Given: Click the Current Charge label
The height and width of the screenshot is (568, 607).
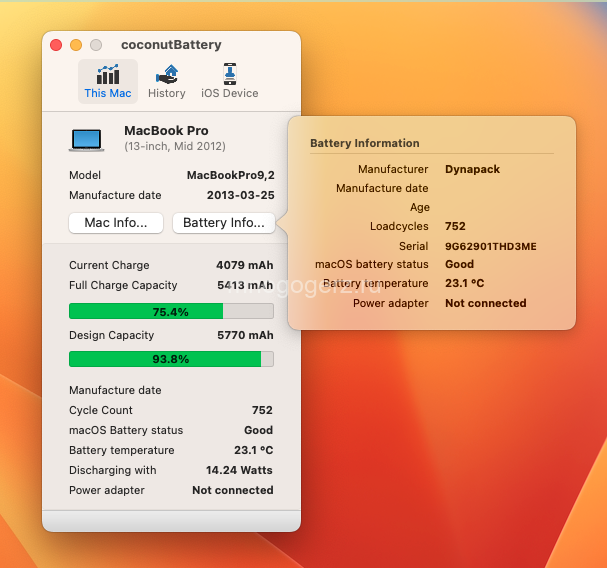Looking at the screenshot, I should pyautogui.click(x=109, y=265).
